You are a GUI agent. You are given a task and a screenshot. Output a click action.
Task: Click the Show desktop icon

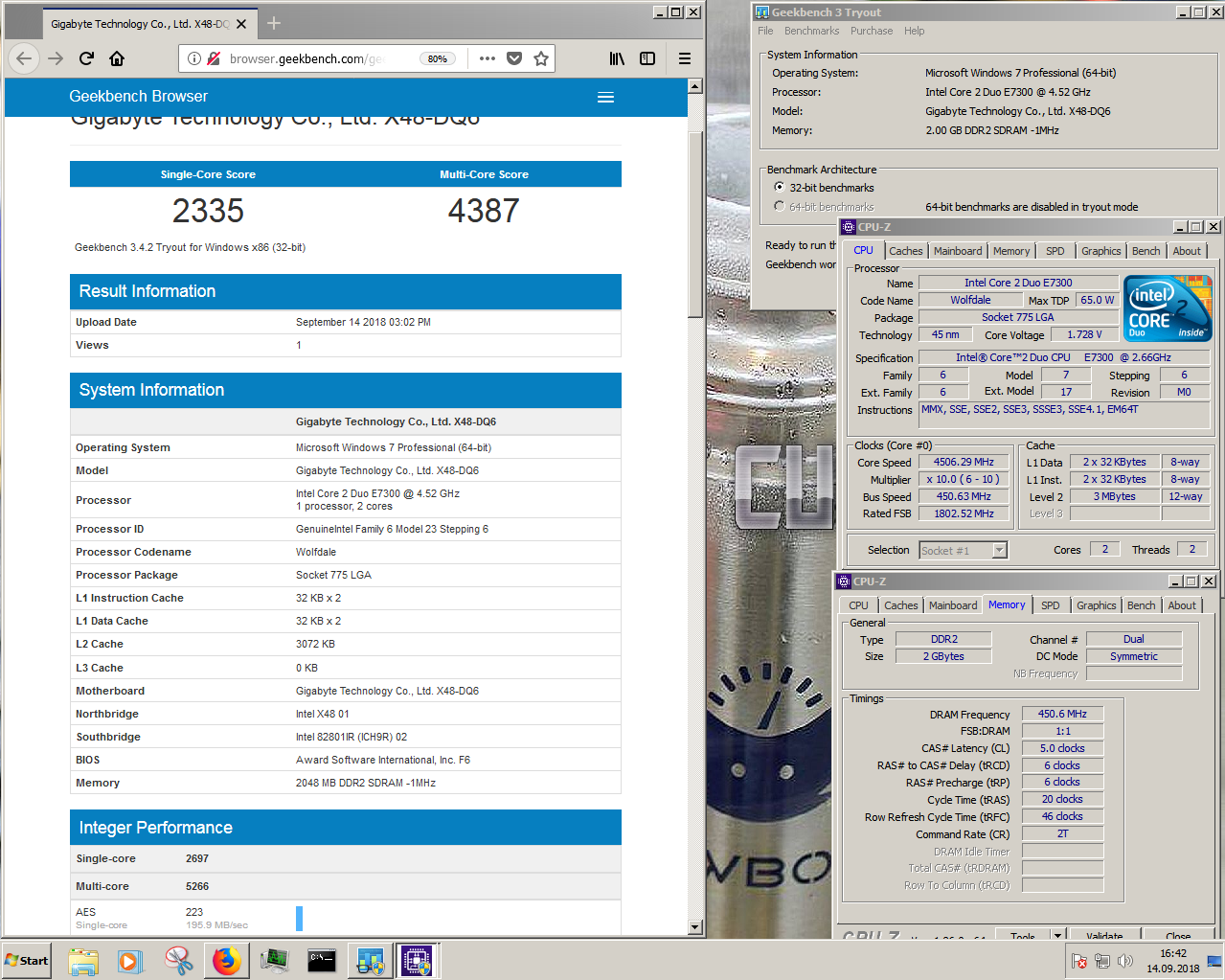point(1215,961)
